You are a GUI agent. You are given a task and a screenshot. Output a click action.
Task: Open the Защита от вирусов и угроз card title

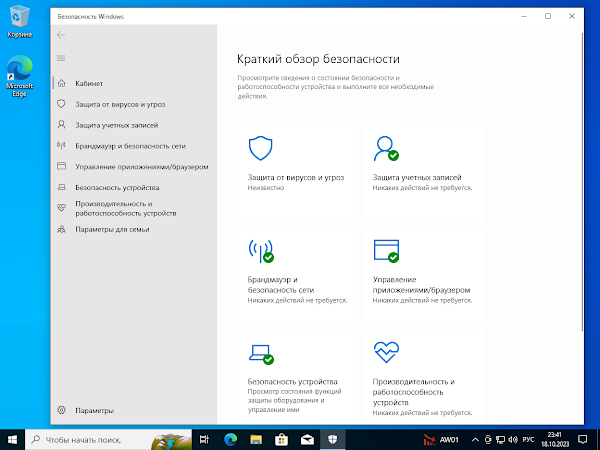coord(296,178)
